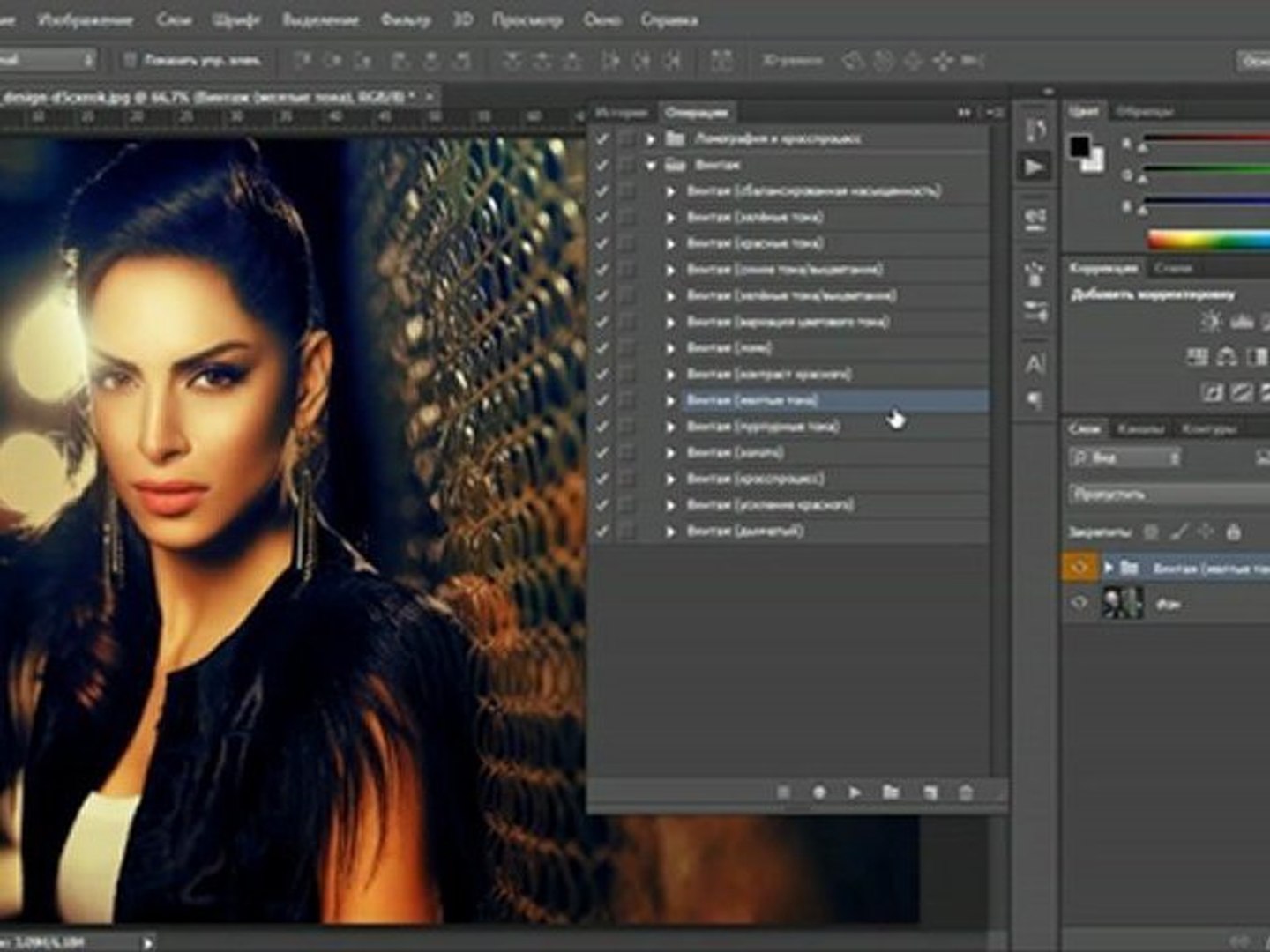Create a new action set folder
This screenshot has width=1270, height=952.
891,792
